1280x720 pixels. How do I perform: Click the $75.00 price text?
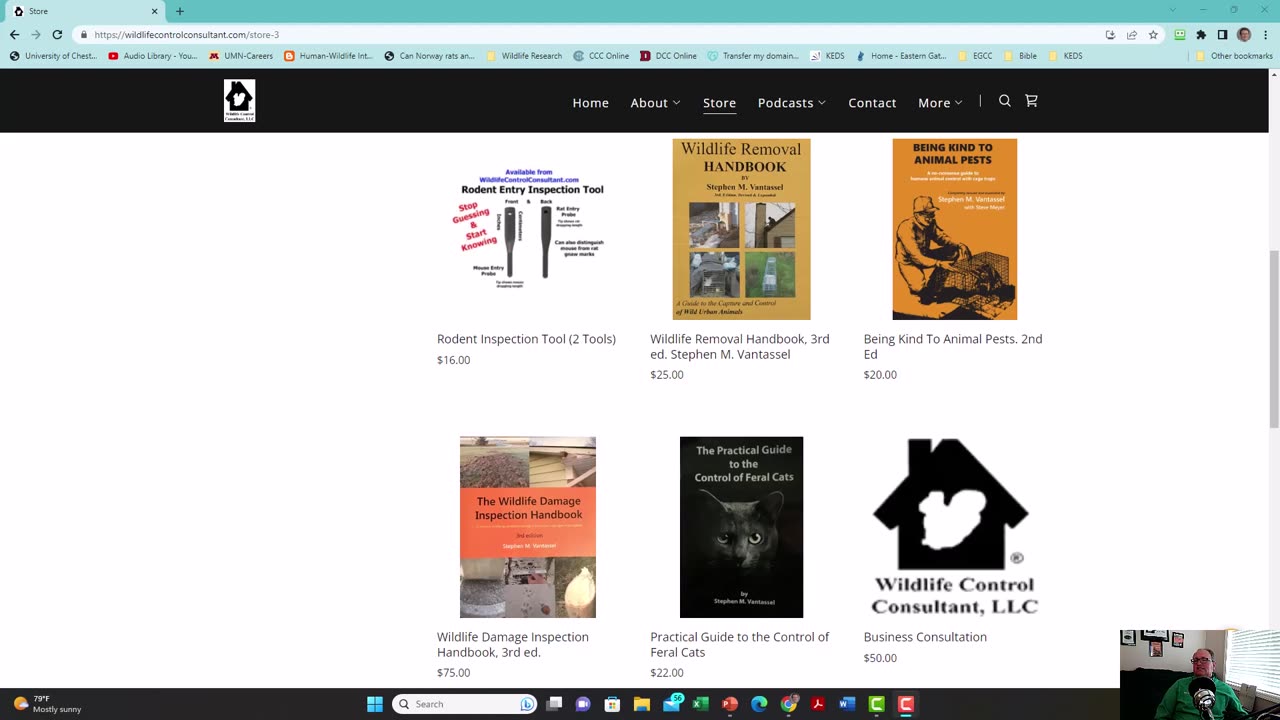click(x=453, y=673)
